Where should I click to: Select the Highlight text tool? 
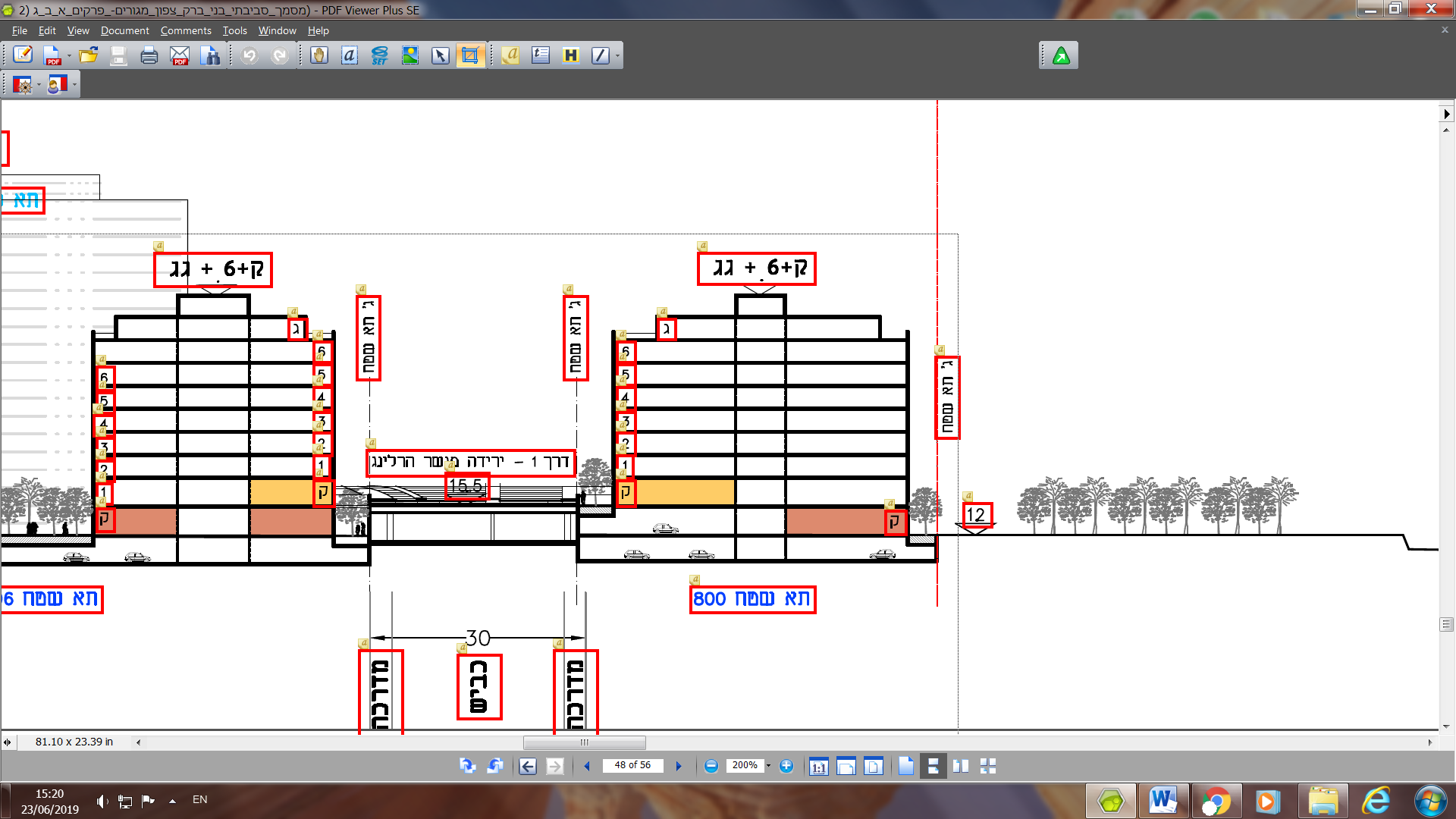click(x=571, y=55)
